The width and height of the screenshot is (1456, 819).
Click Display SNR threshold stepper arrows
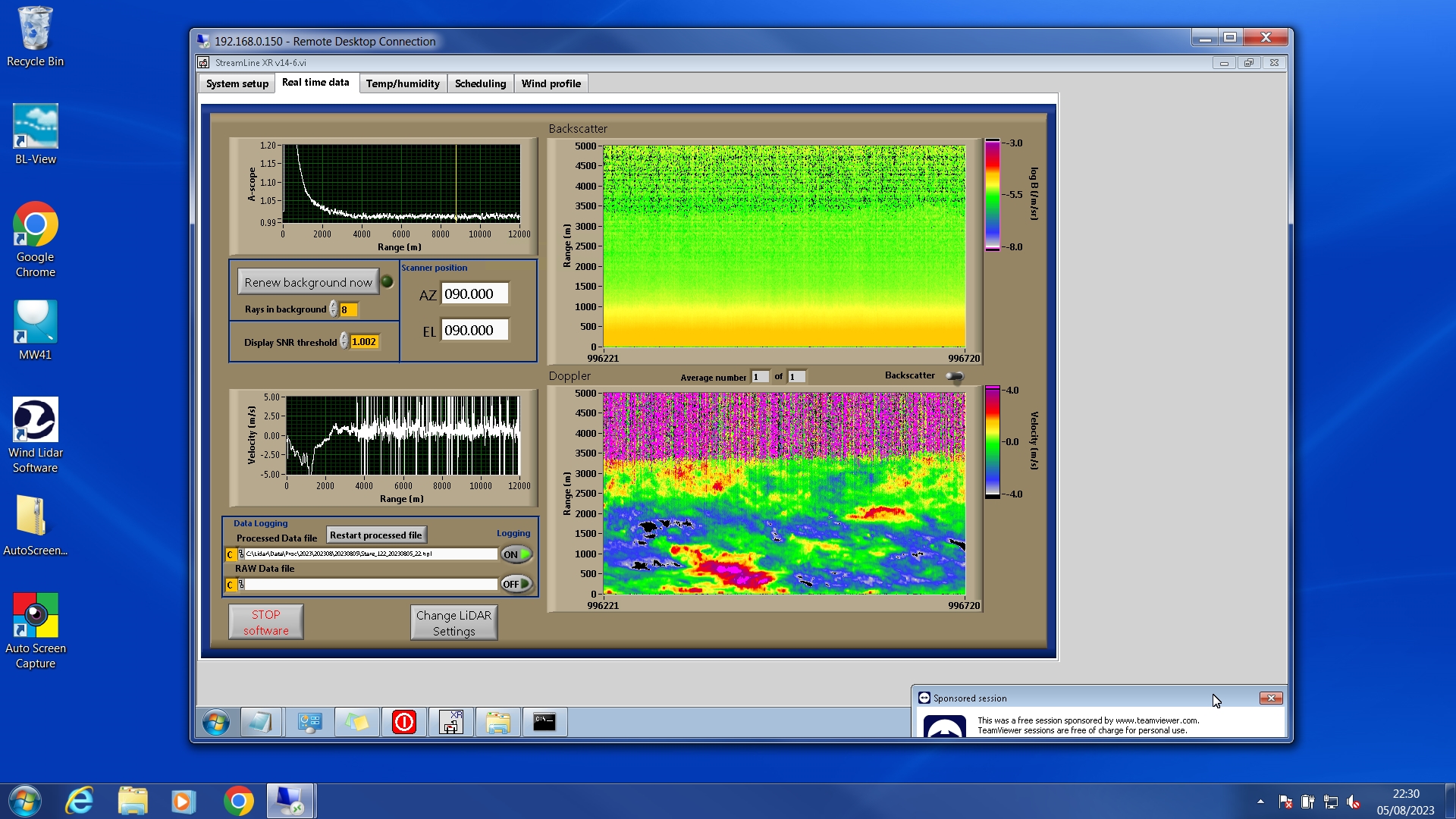tap(344, 341)
